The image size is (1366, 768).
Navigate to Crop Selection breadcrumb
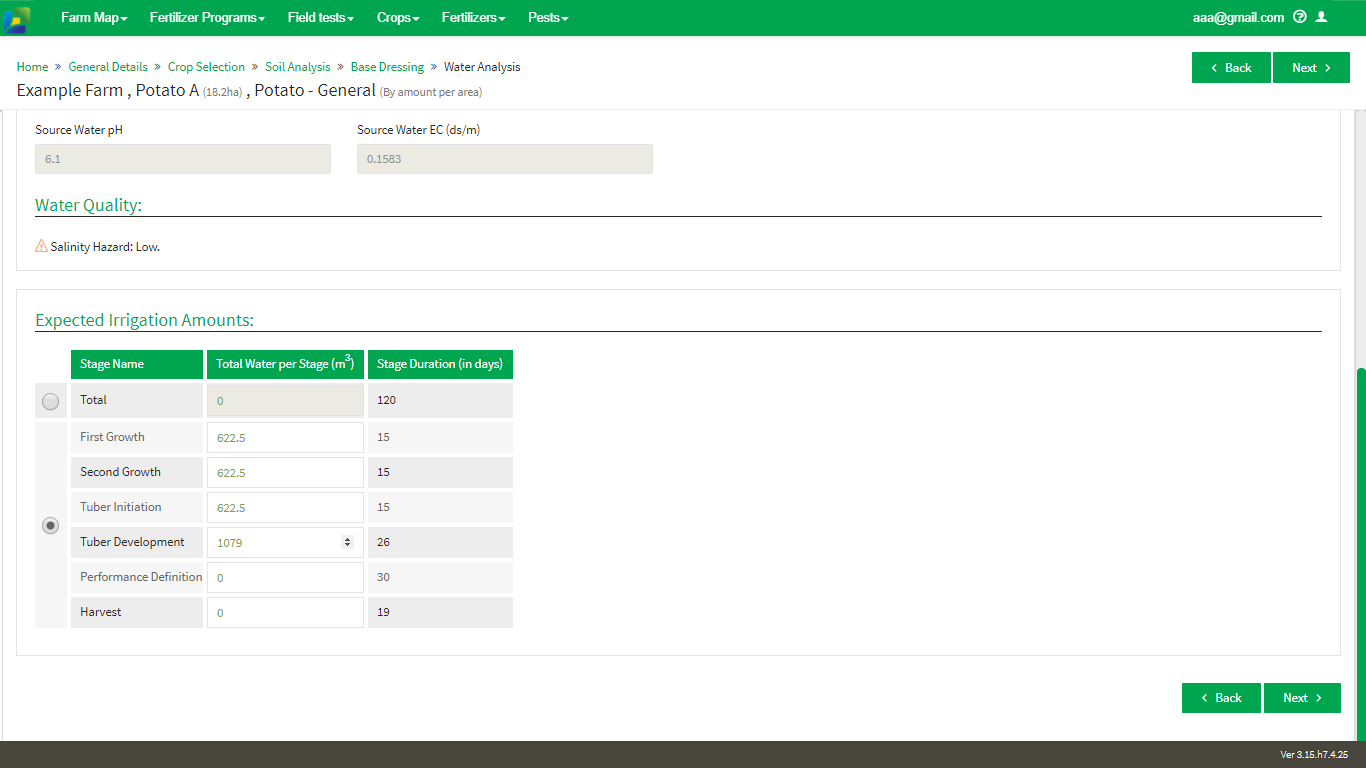coord(206,67)
